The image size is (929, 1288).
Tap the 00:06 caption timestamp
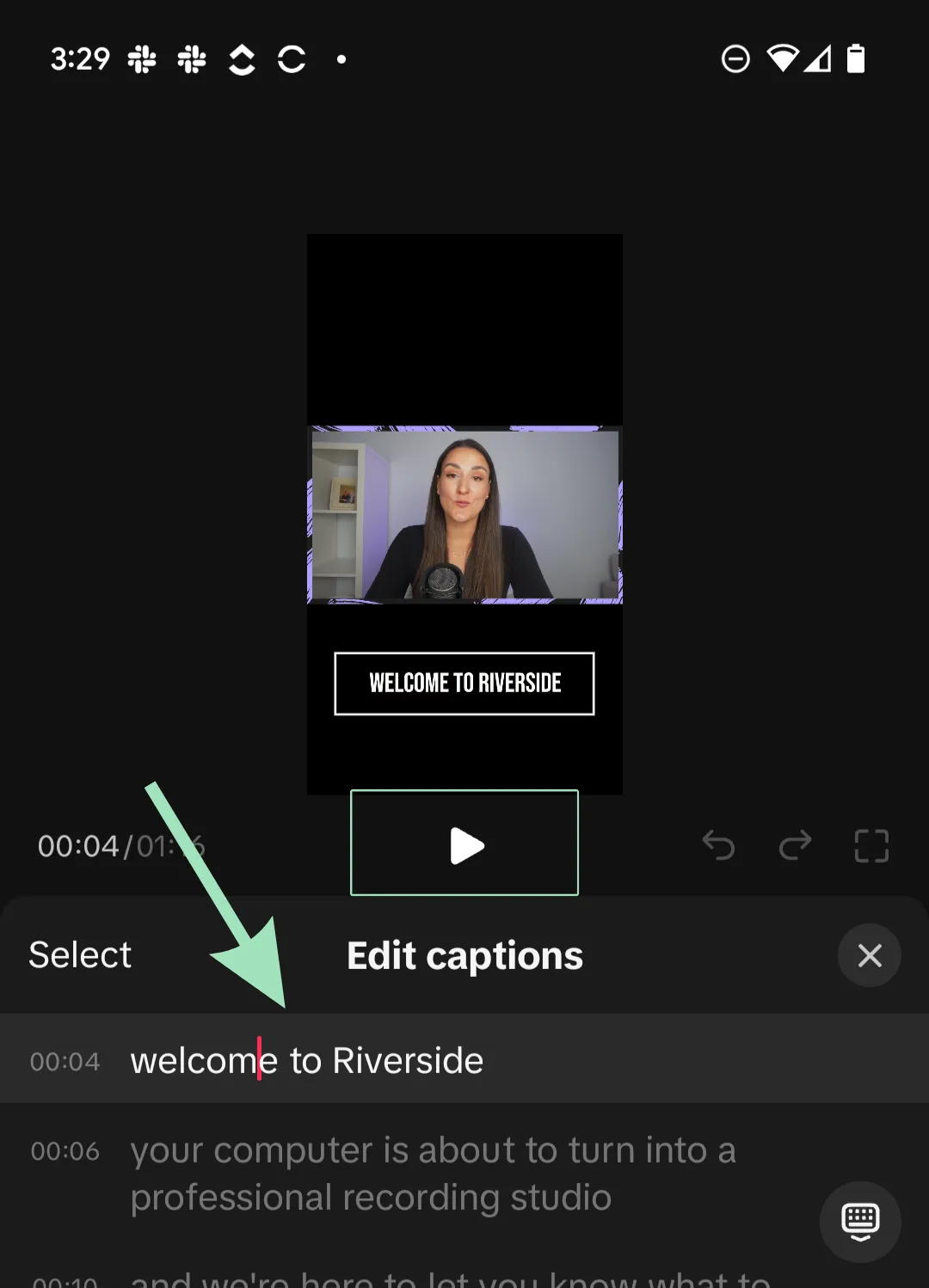coord(65,1151)
